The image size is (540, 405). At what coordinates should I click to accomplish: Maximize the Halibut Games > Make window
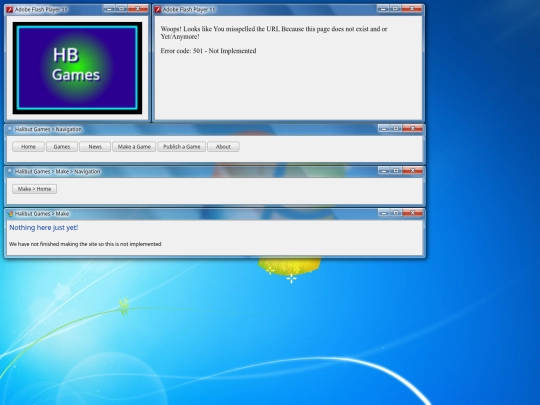coord(396,213)
